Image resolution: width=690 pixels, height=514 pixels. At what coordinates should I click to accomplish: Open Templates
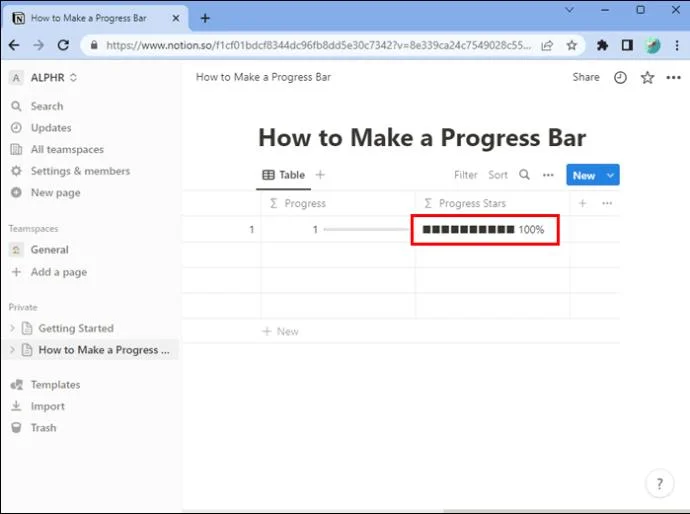pyautogui.click(x=55, y=385)
